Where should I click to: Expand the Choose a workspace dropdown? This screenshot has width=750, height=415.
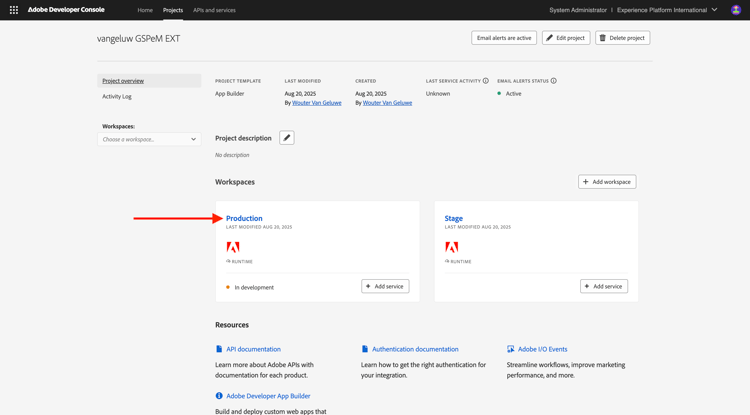tap(149, 139)
